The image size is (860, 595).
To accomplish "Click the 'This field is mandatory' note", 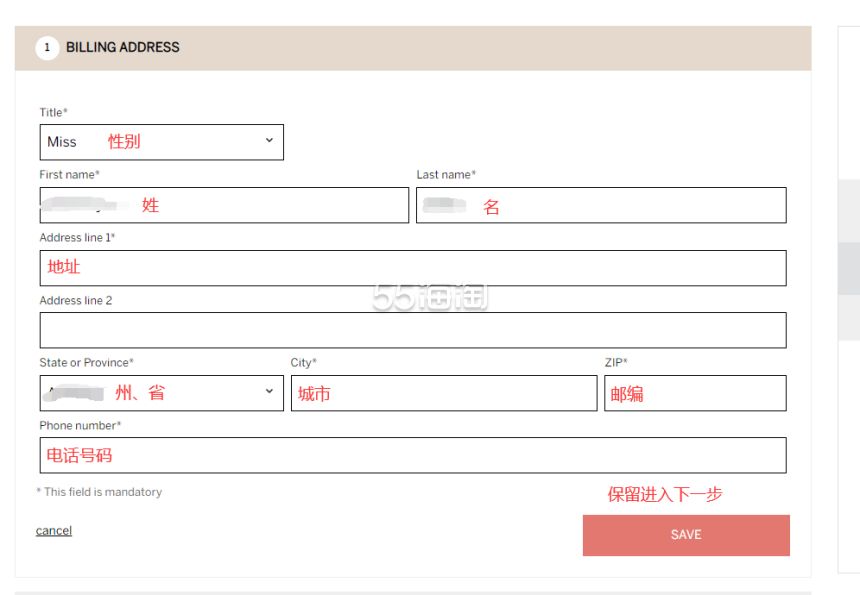I will 99,492.
